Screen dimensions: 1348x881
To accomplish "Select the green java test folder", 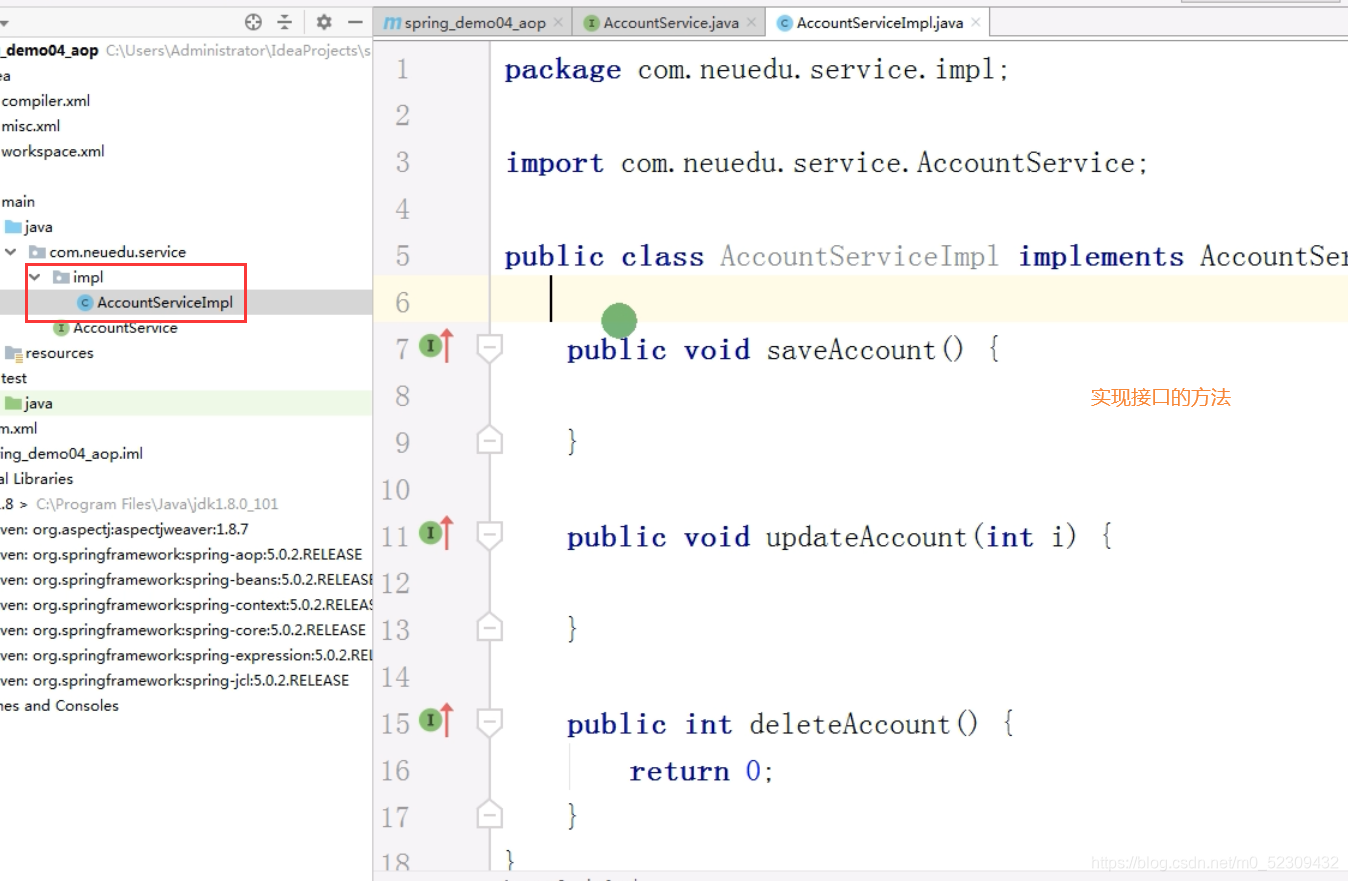I will (39, 403).
